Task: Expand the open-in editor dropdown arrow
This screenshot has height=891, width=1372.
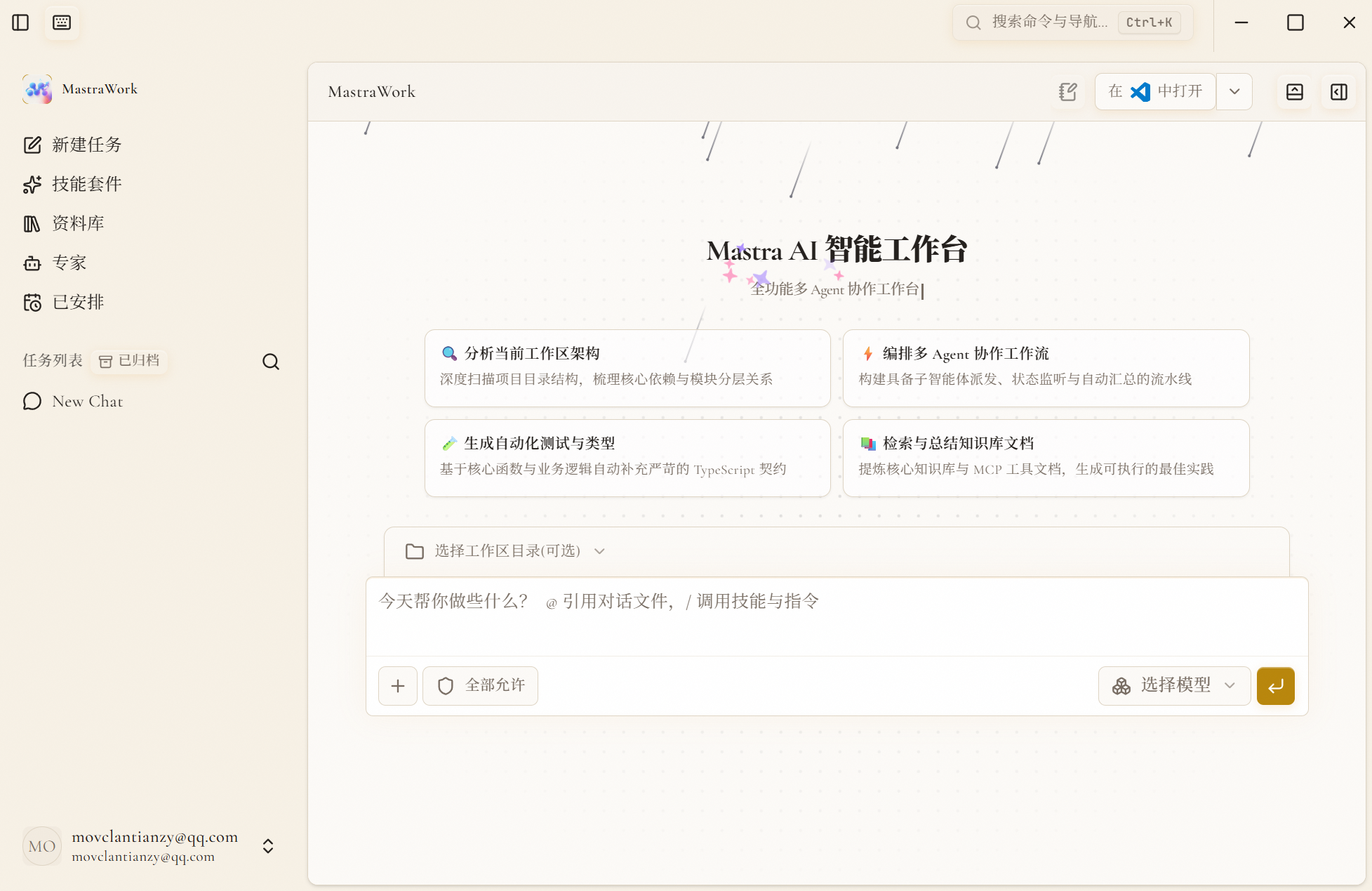Action: [1234, 92]
